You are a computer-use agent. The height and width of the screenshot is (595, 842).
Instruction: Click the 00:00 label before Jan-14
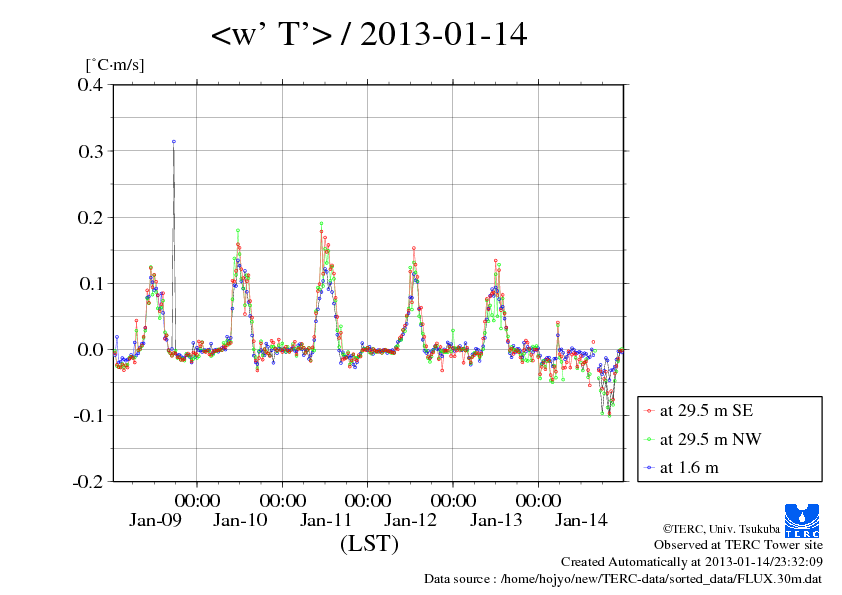(x=538, y=500)
